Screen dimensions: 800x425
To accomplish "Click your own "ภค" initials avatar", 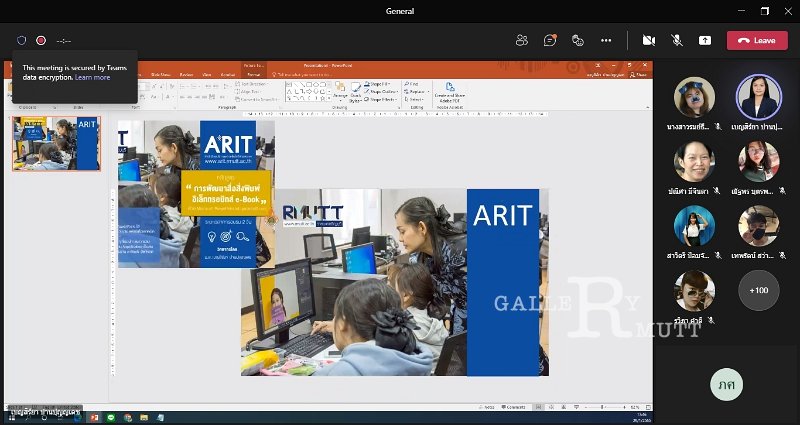I will coord(726,384).
